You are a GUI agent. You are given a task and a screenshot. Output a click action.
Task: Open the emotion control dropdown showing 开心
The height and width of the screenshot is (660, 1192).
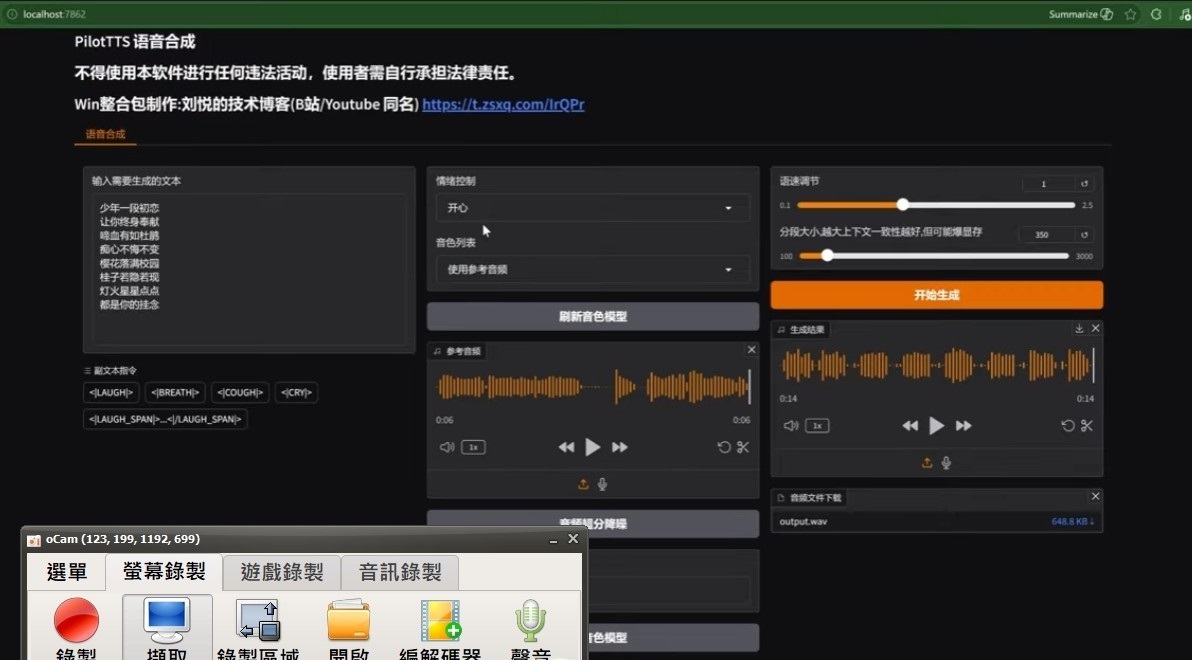coord(592,208)
